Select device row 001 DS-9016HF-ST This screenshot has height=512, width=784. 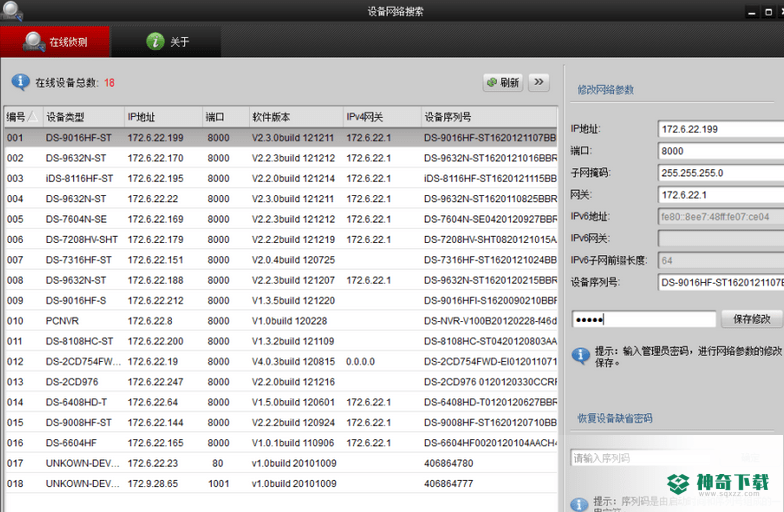pyautogui.click(x=281, y=138)
